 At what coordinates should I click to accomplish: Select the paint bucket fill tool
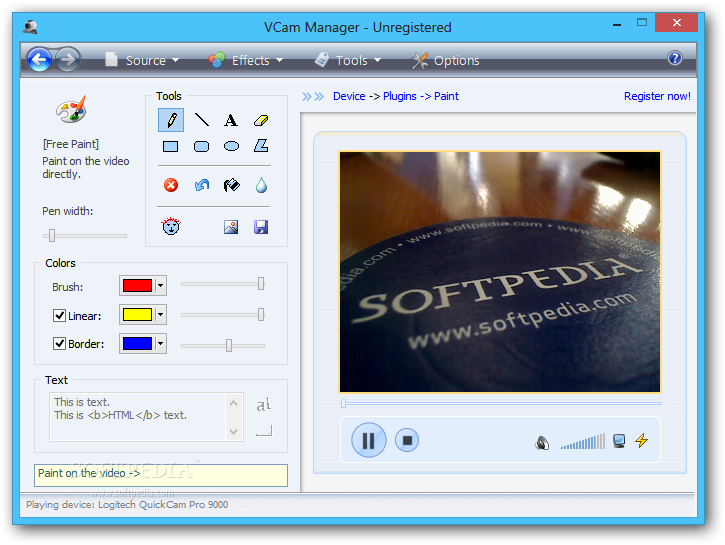[232, 185]
